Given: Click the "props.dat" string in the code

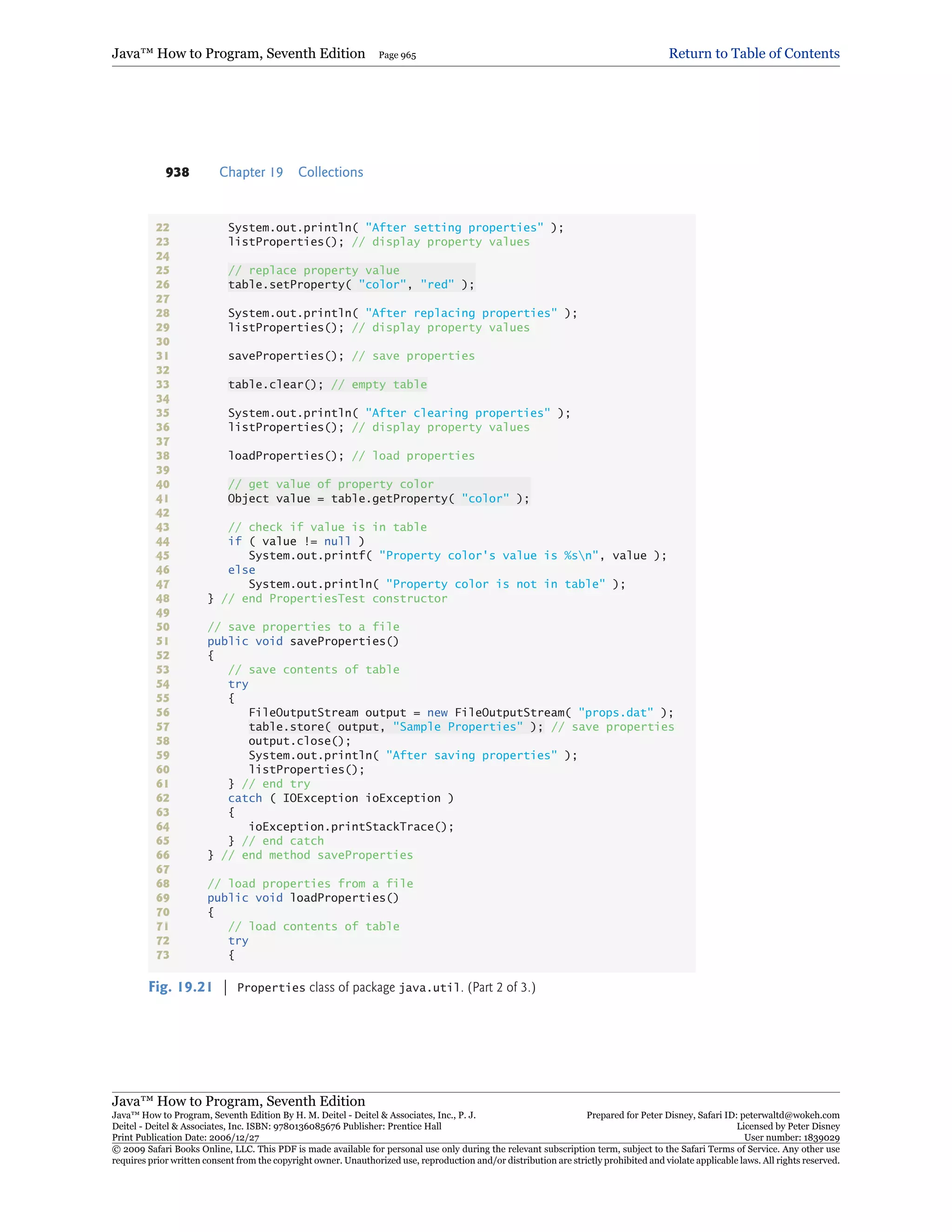Looking at the screenshot, I should tap(615, 712).
